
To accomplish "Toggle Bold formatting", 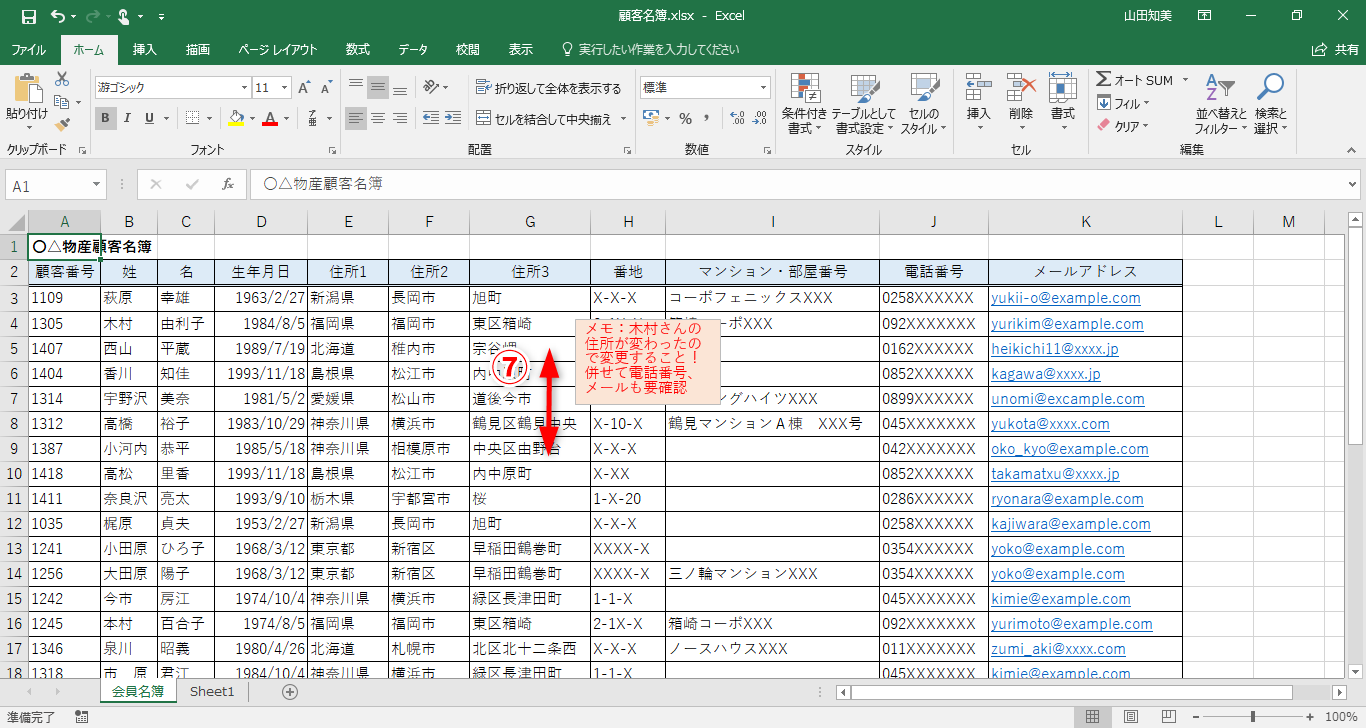I will 105,118.
